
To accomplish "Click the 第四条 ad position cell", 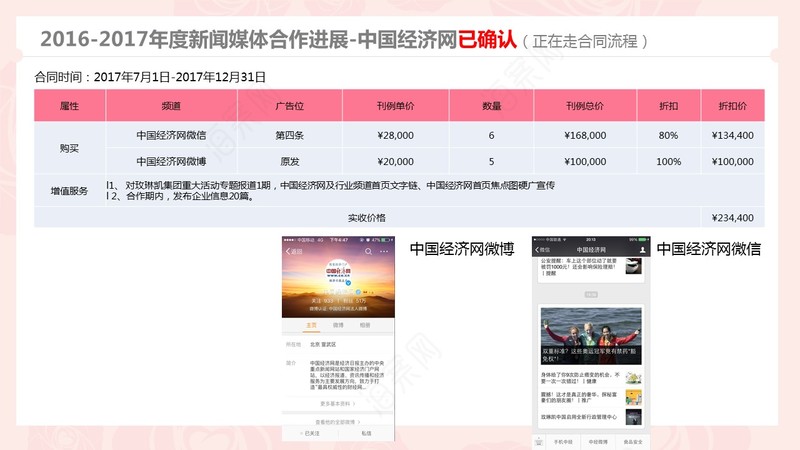I will [289, 135].
